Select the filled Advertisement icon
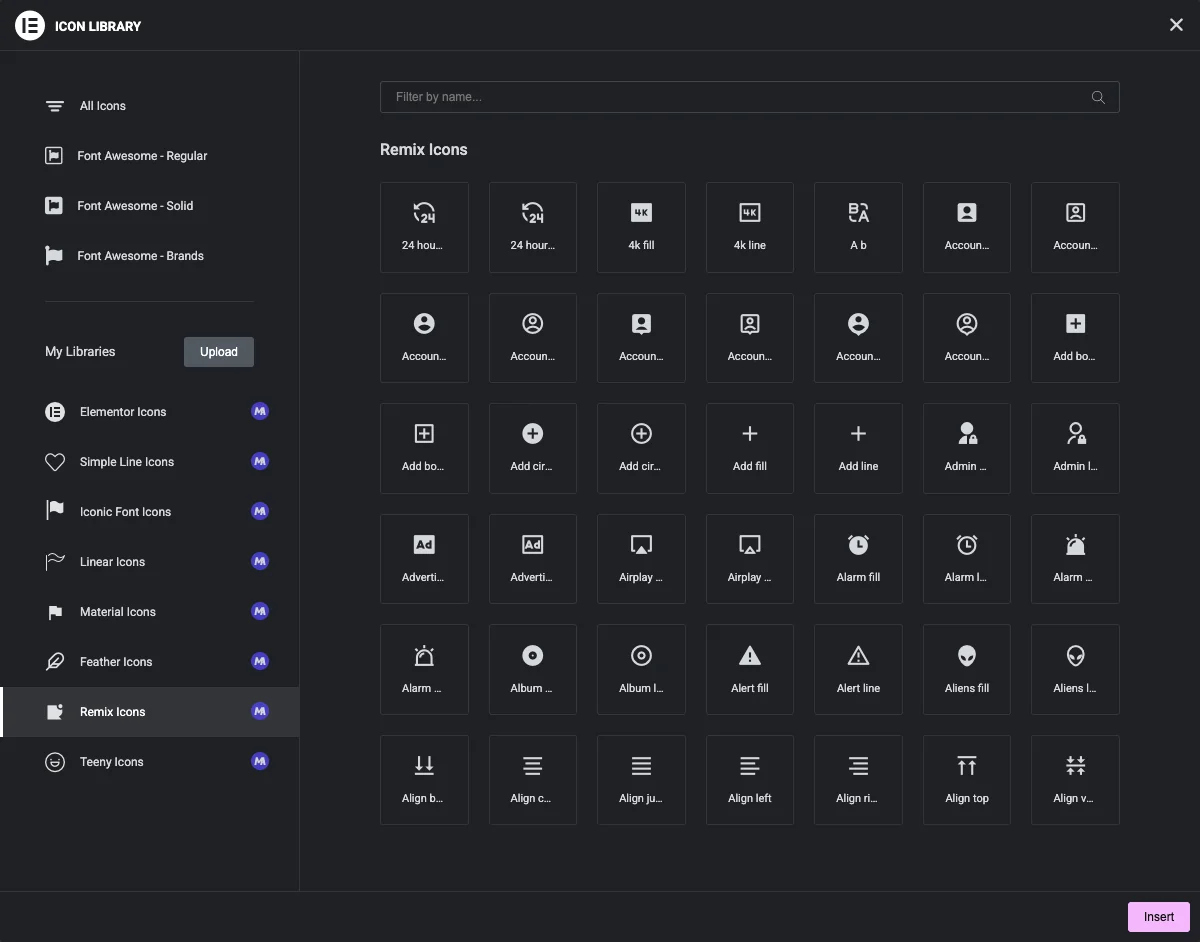 [424, 559]
